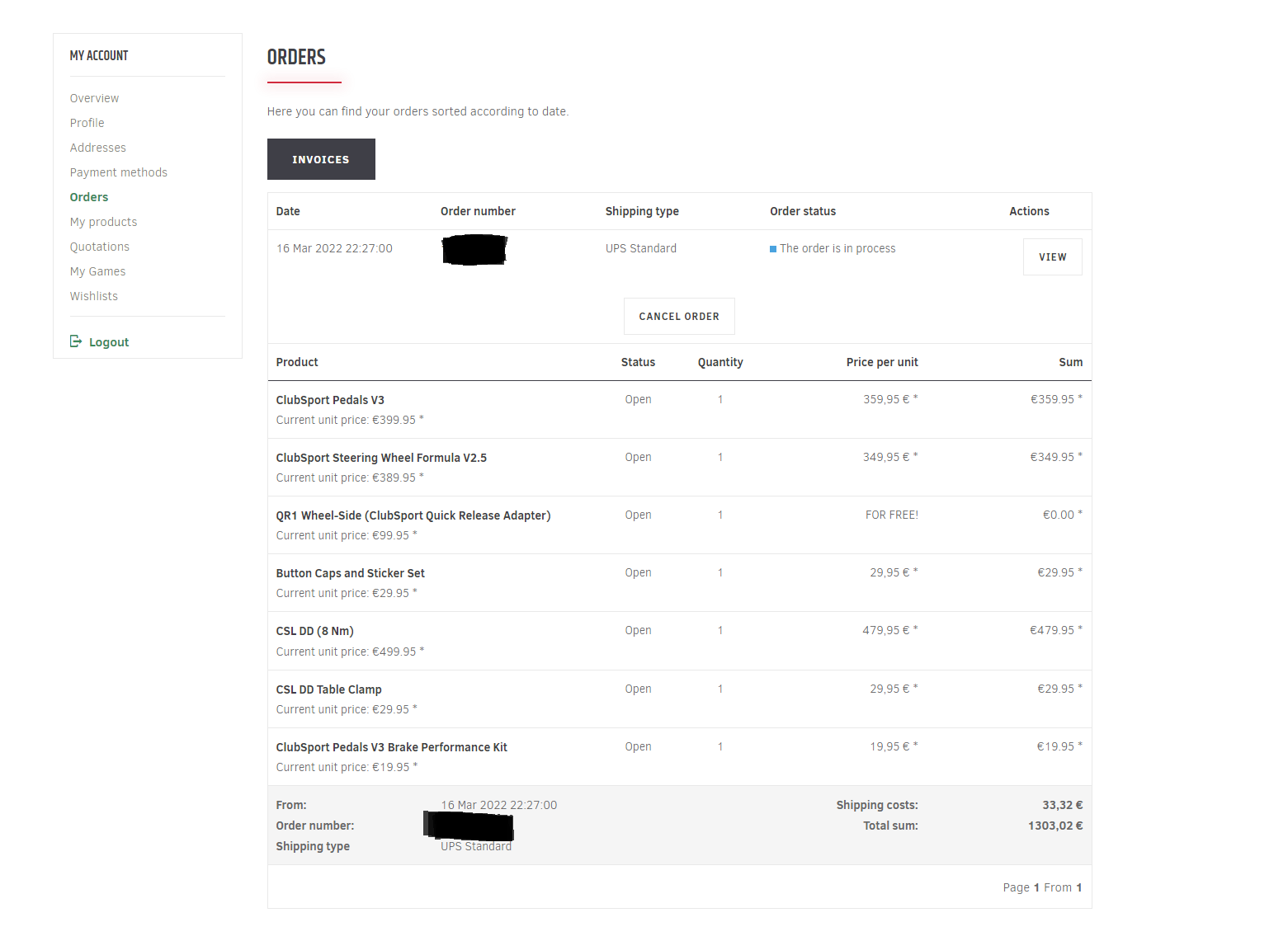Click the order date 16 Mar 2022 row
This screenshot has width=1288, height=941.
pos(334,248)
